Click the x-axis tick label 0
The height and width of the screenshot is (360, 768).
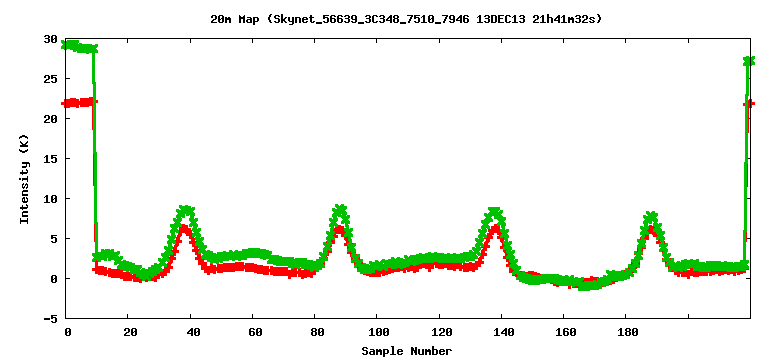click(x=68, y=333)
